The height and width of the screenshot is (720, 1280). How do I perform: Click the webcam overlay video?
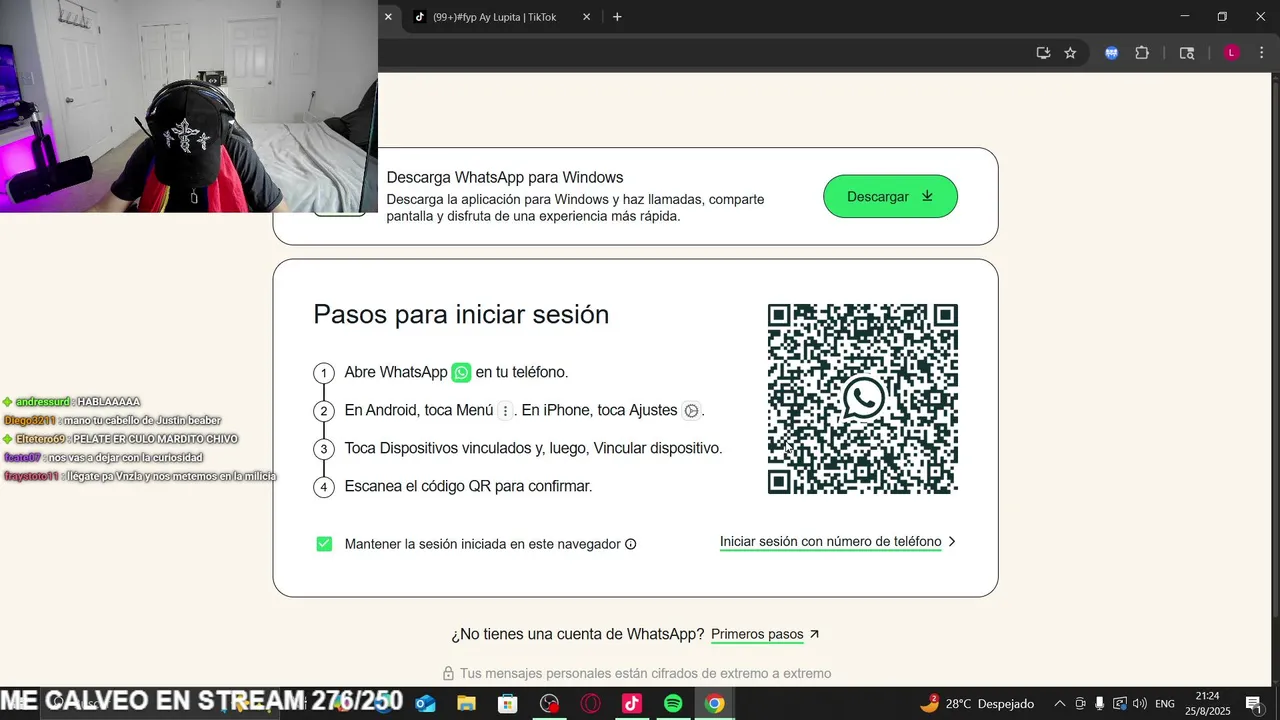pos(189,106)
